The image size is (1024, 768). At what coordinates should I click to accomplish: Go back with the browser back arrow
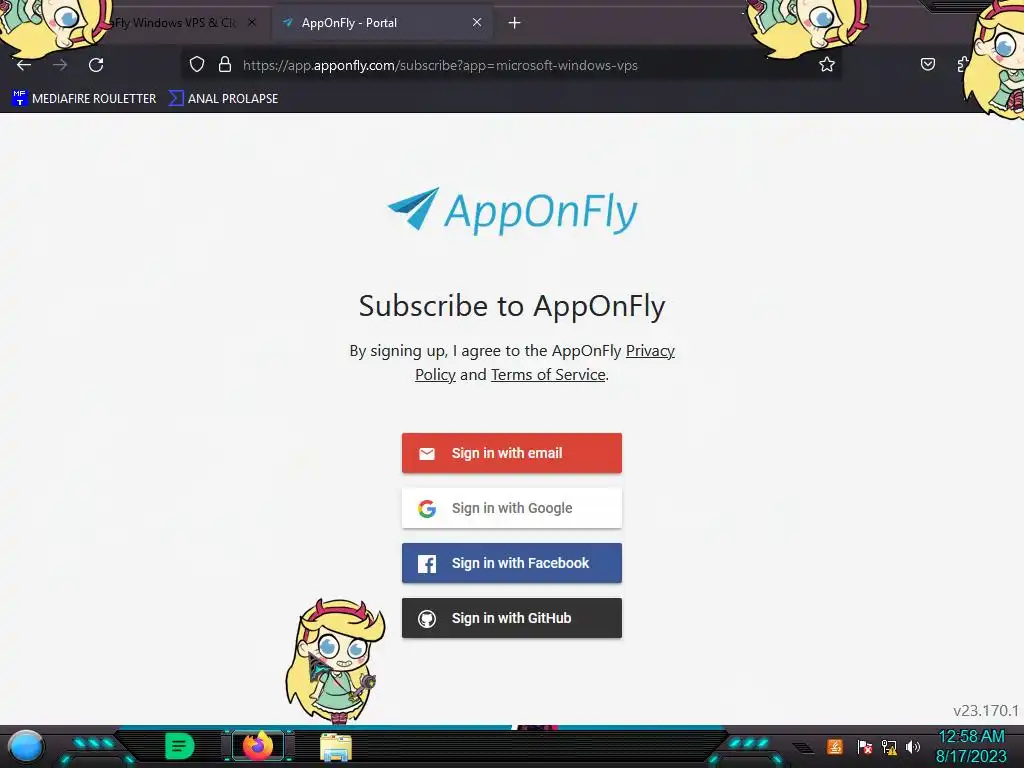(x=24, y=65)
